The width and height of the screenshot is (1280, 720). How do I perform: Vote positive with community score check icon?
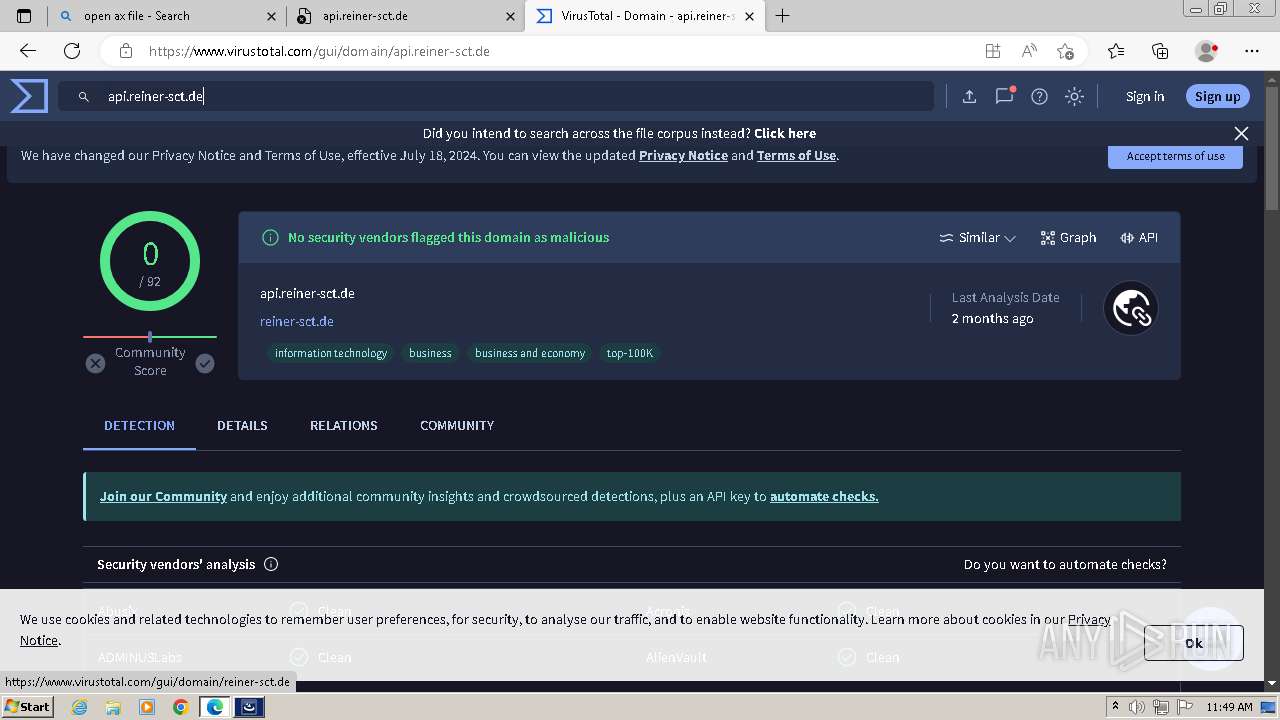205,363
